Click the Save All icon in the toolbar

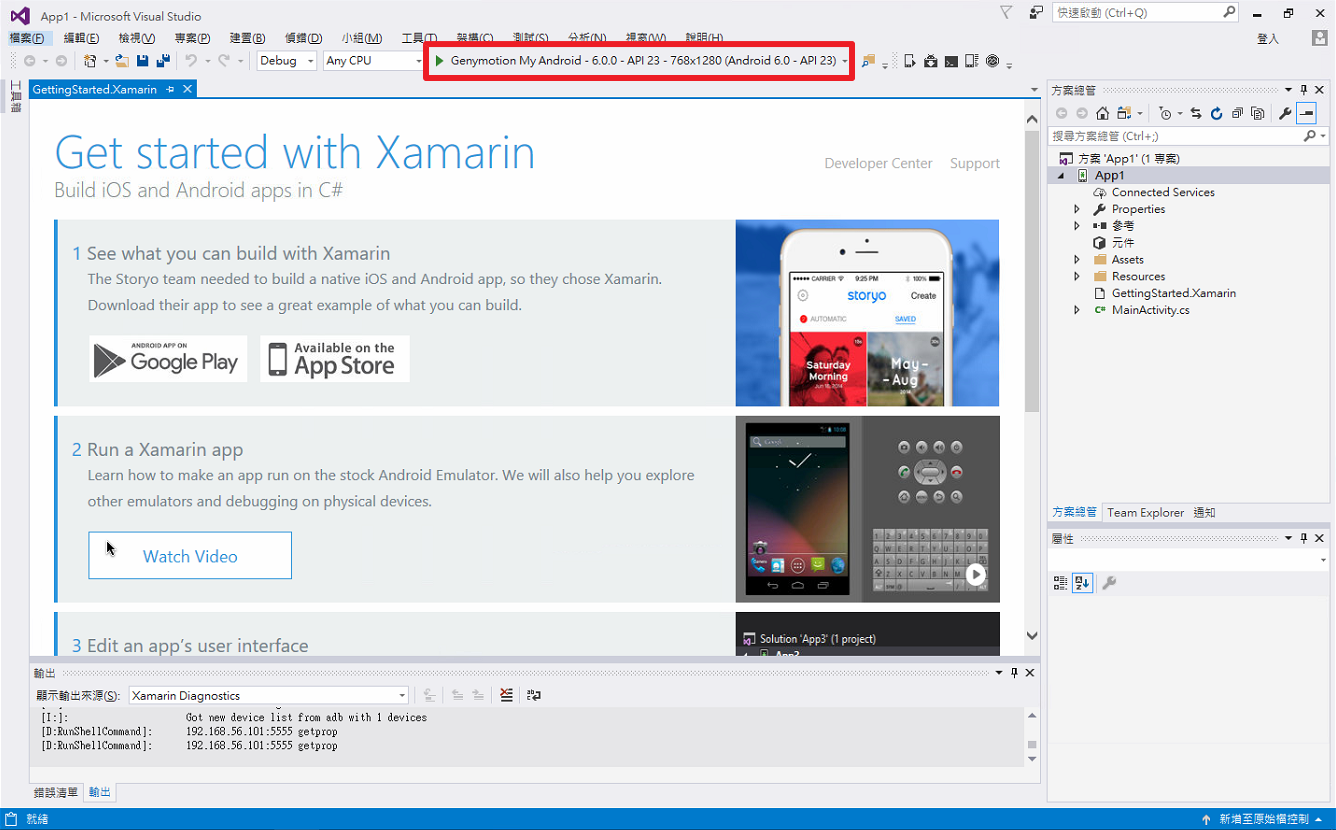tap(163, 61)
